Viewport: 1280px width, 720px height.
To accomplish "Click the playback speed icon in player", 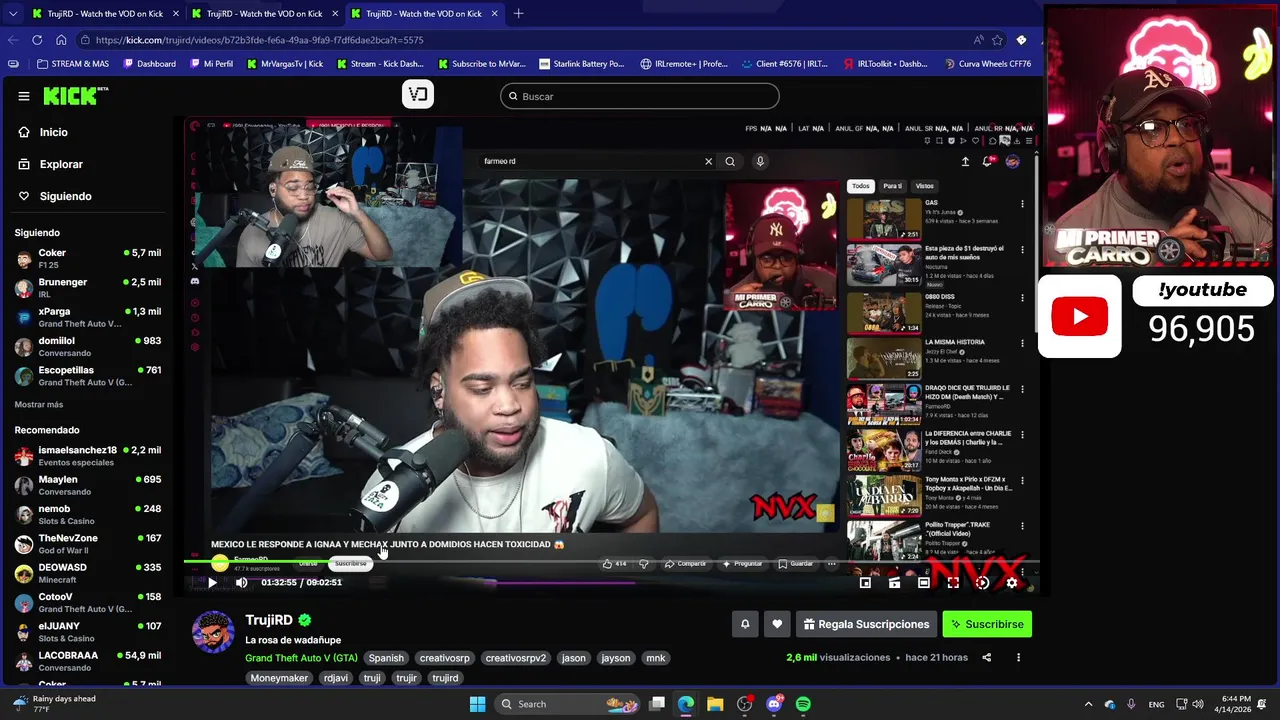I will (982, 582).
